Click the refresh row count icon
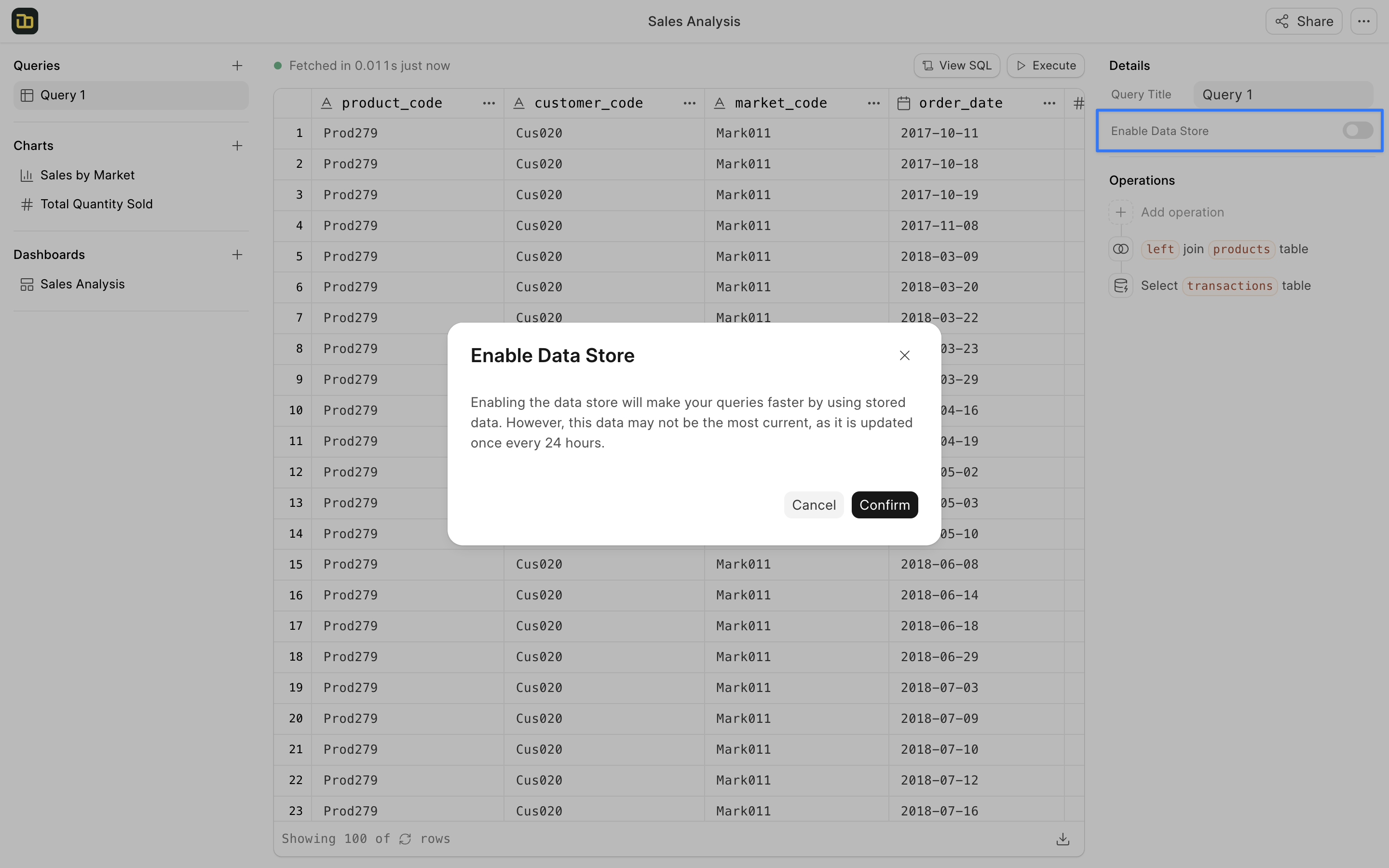 (x=405, y=839)
